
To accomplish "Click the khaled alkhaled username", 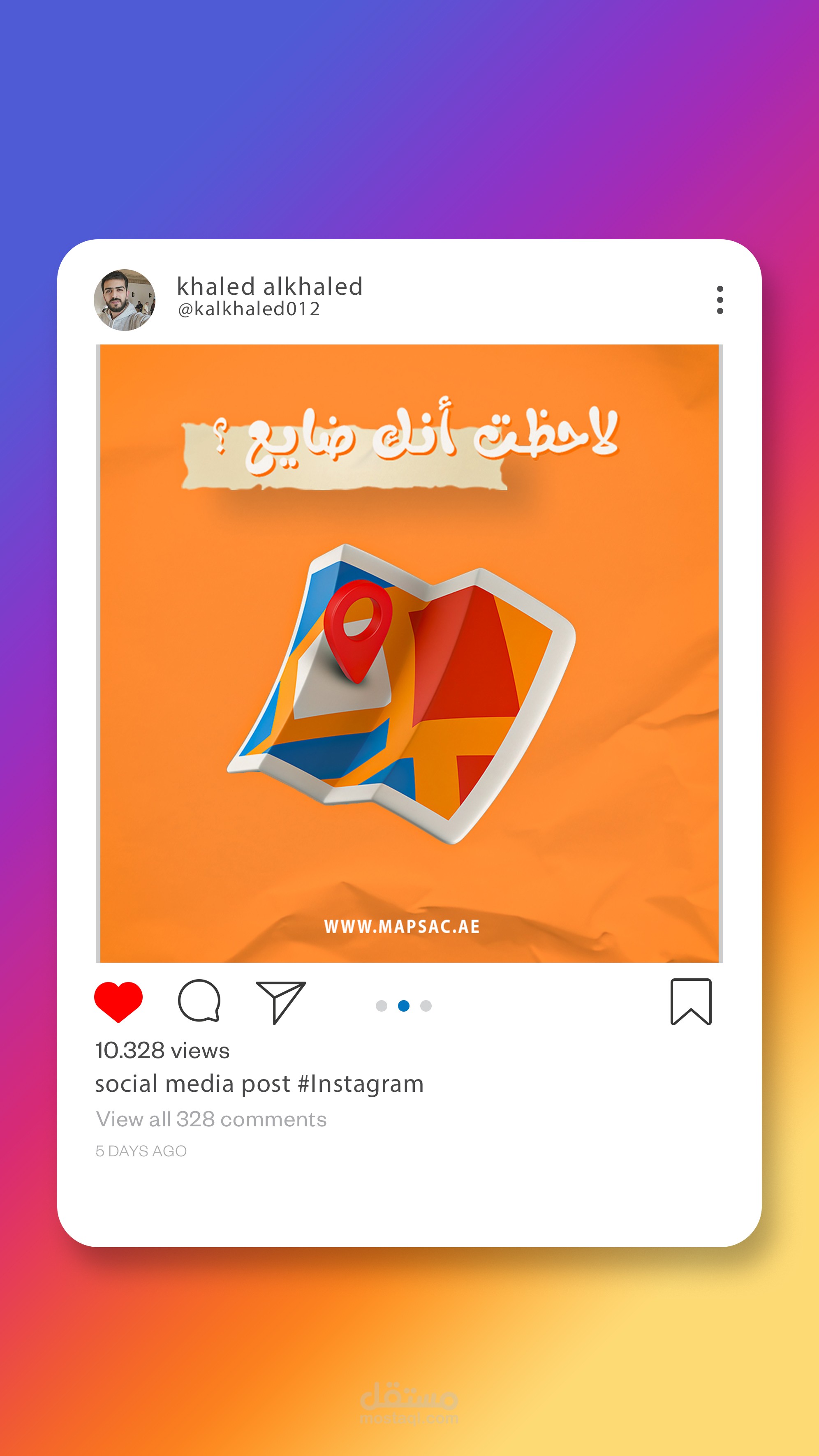I will point(270,286).
